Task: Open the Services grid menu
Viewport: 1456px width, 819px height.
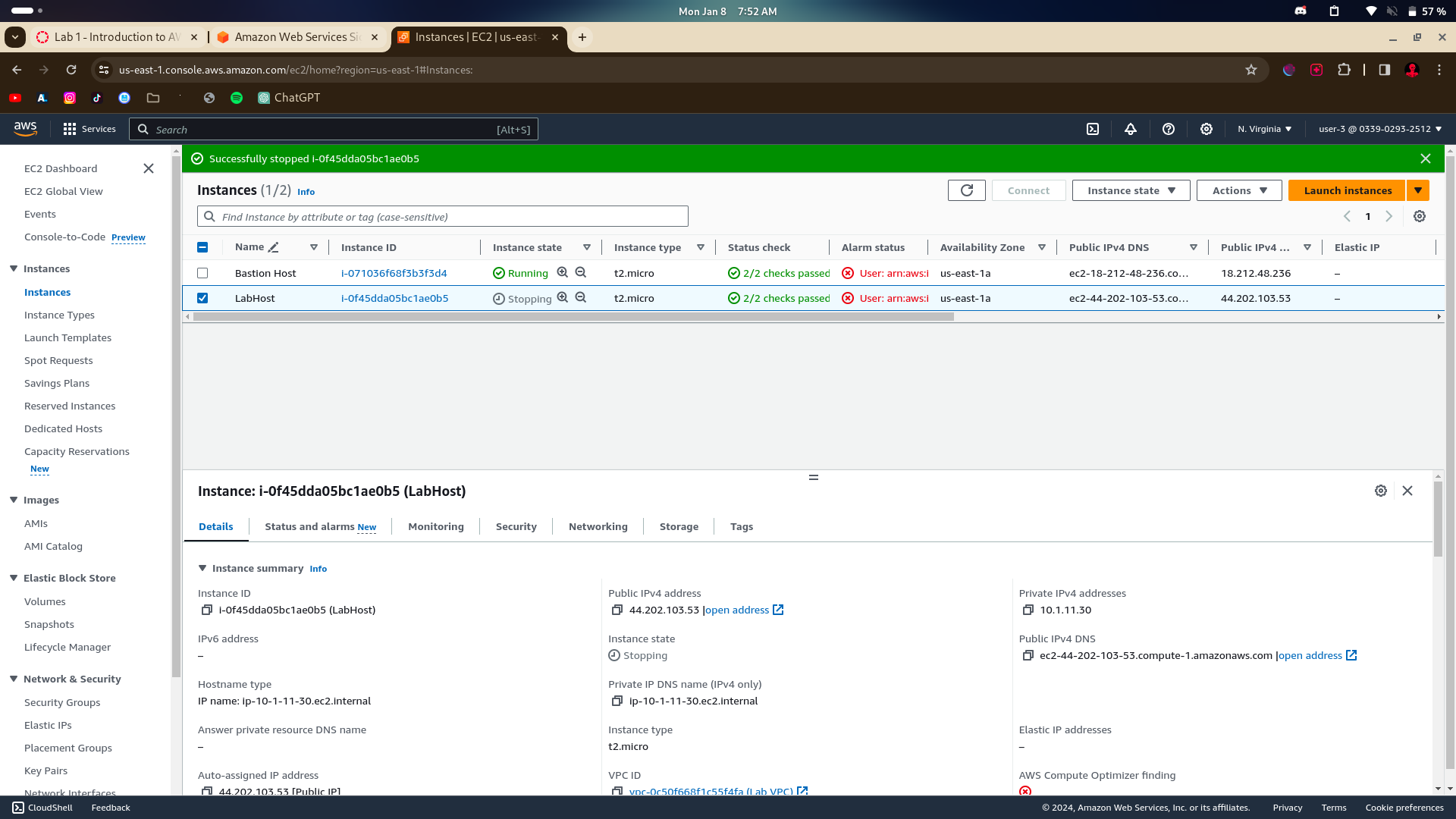Action: (70, 129)
